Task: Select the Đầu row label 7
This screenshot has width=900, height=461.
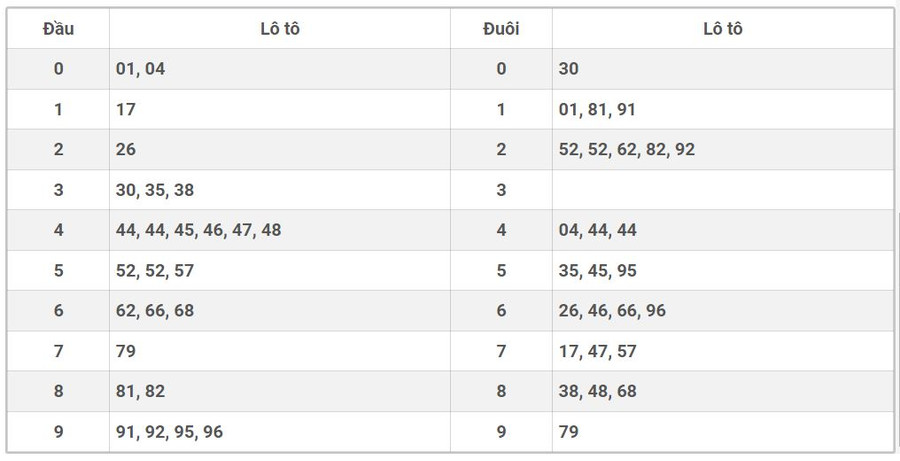Action: point(58,351)
